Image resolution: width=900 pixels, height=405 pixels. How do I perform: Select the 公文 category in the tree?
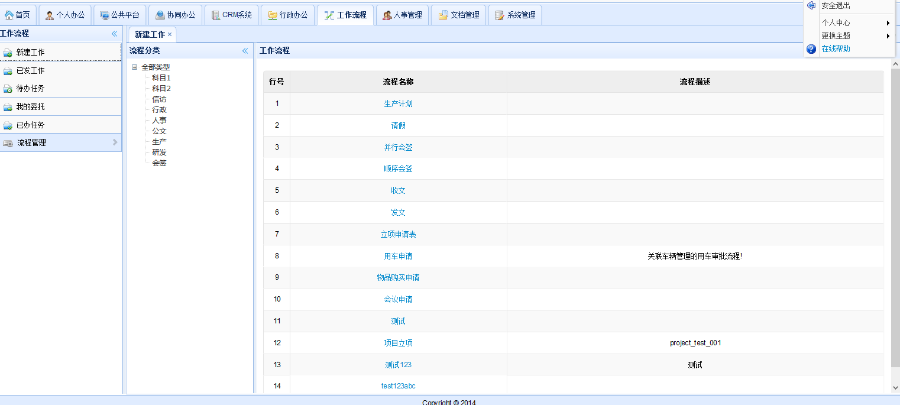(159, 131)
